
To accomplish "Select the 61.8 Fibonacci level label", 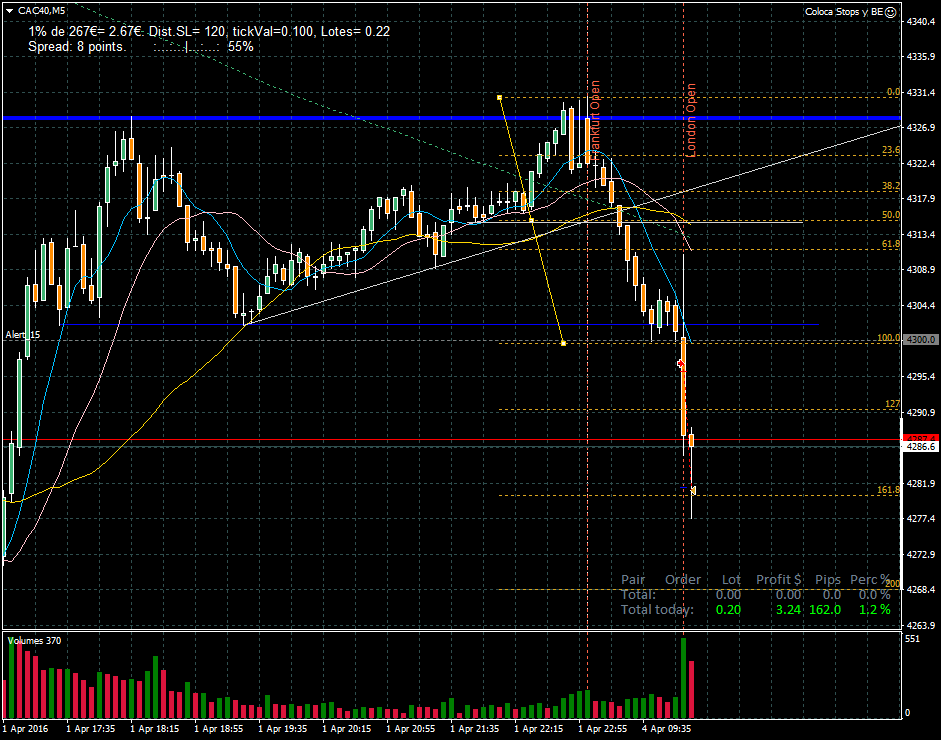I will [890, 244].
